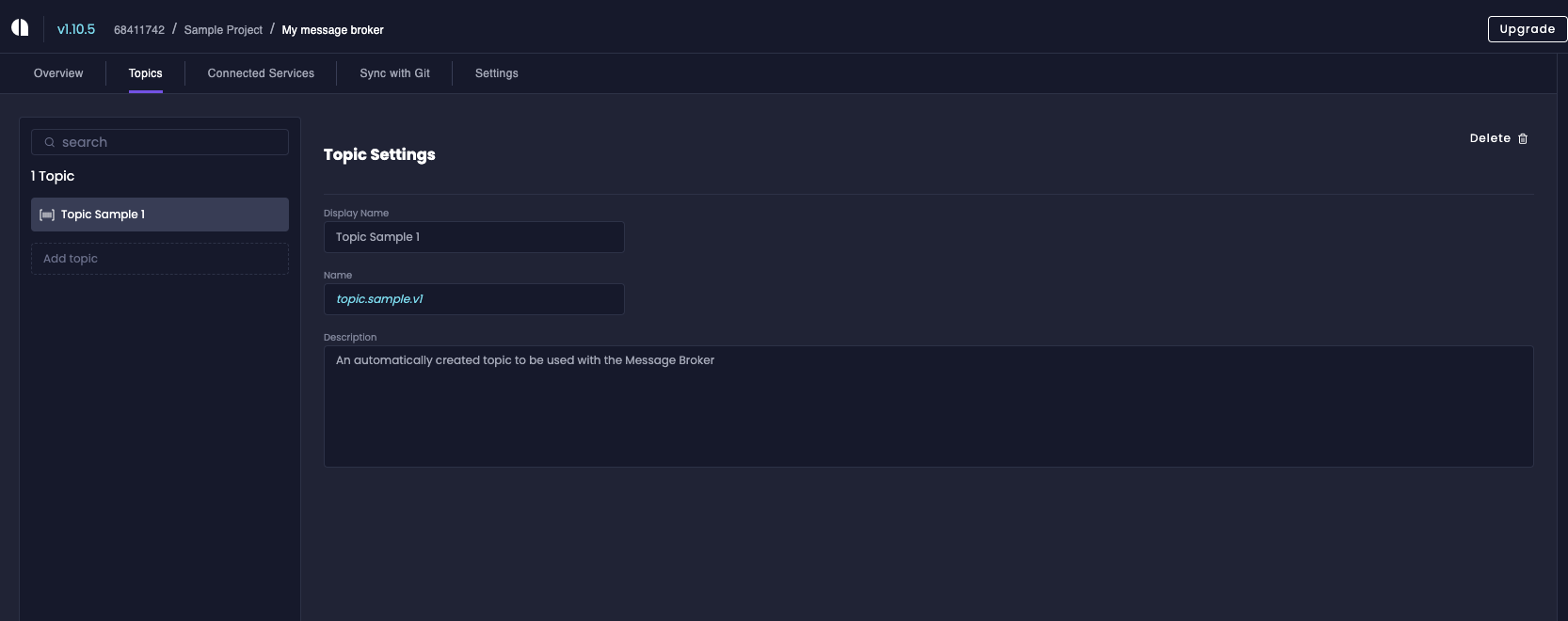
Task: Click the Description field label
Action: [x=350, y=338]
